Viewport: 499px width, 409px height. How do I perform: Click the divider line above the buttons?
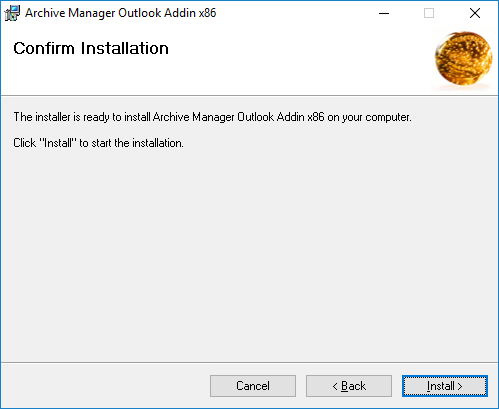(x=249, y=362)
